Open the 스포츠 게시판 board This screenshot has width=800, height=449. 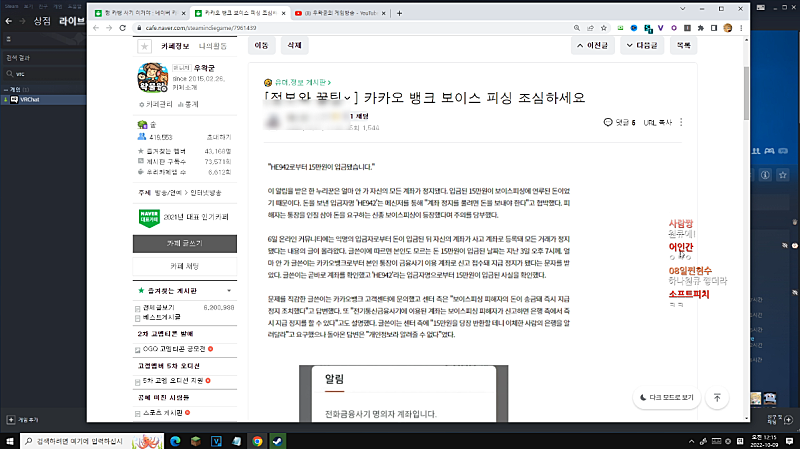point(162,413)
